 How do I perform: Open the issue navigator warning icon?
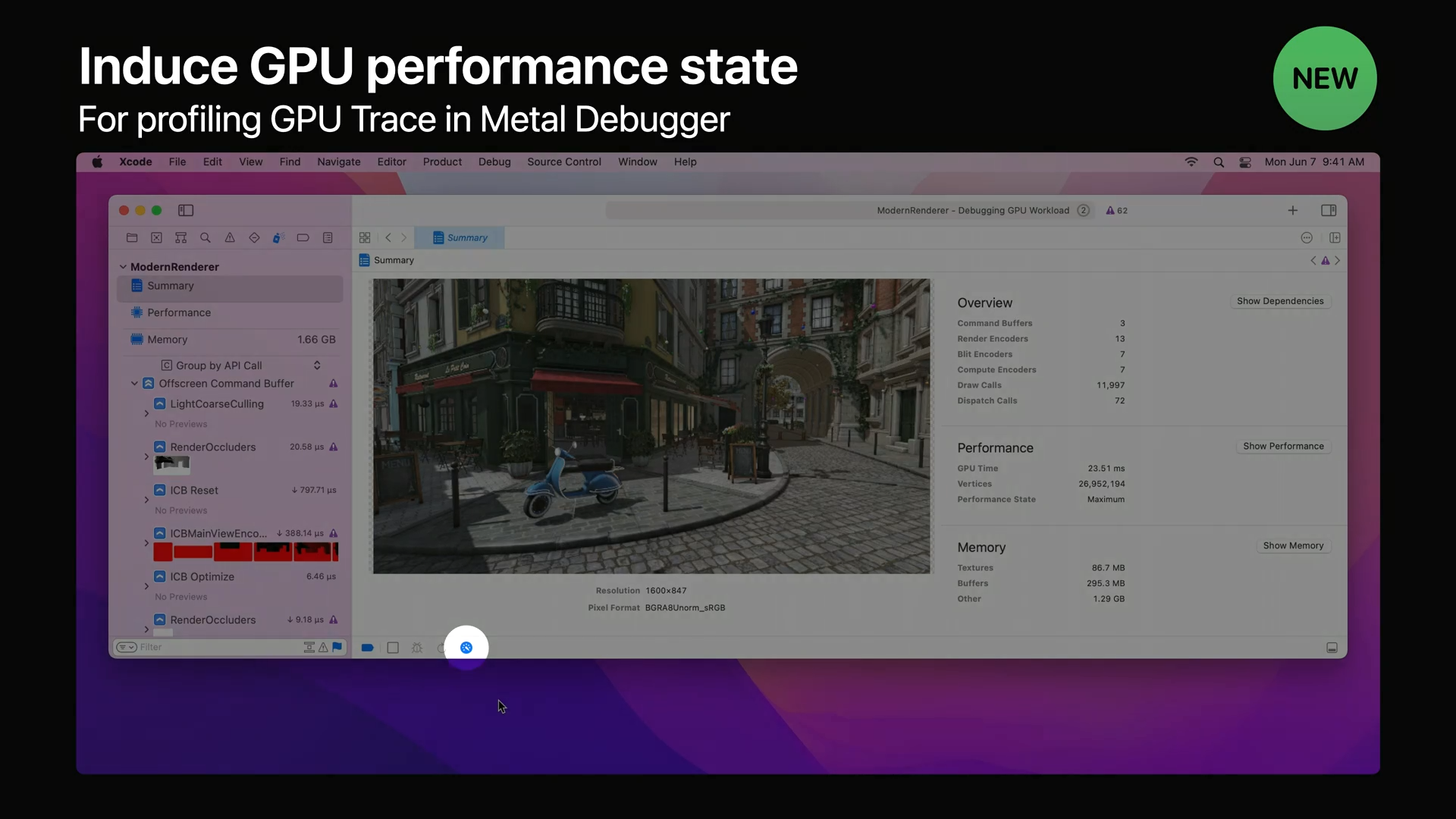coord(230,237)
